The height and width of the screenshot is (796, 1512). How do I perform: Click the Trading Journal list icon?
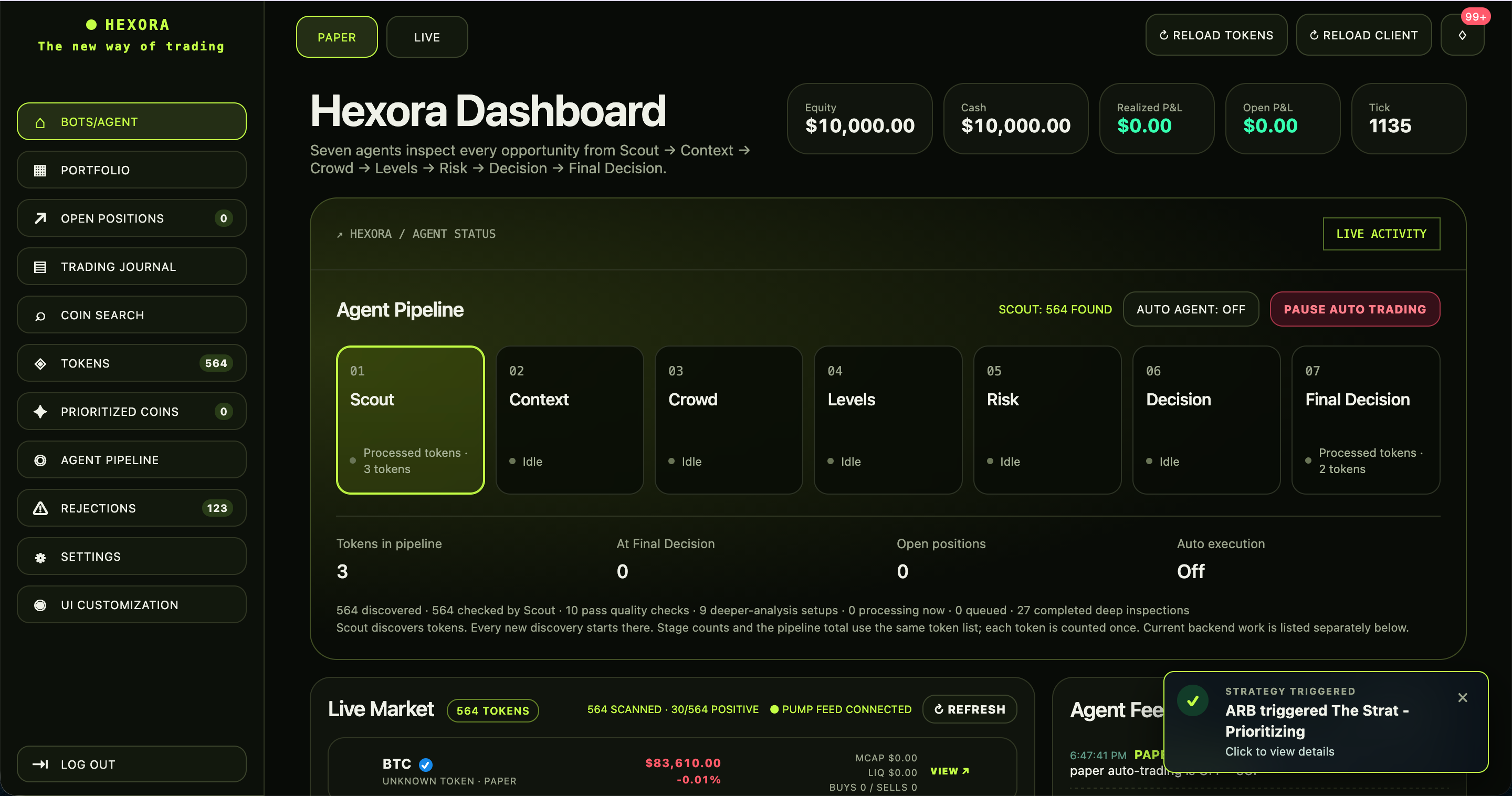(40, 267)
